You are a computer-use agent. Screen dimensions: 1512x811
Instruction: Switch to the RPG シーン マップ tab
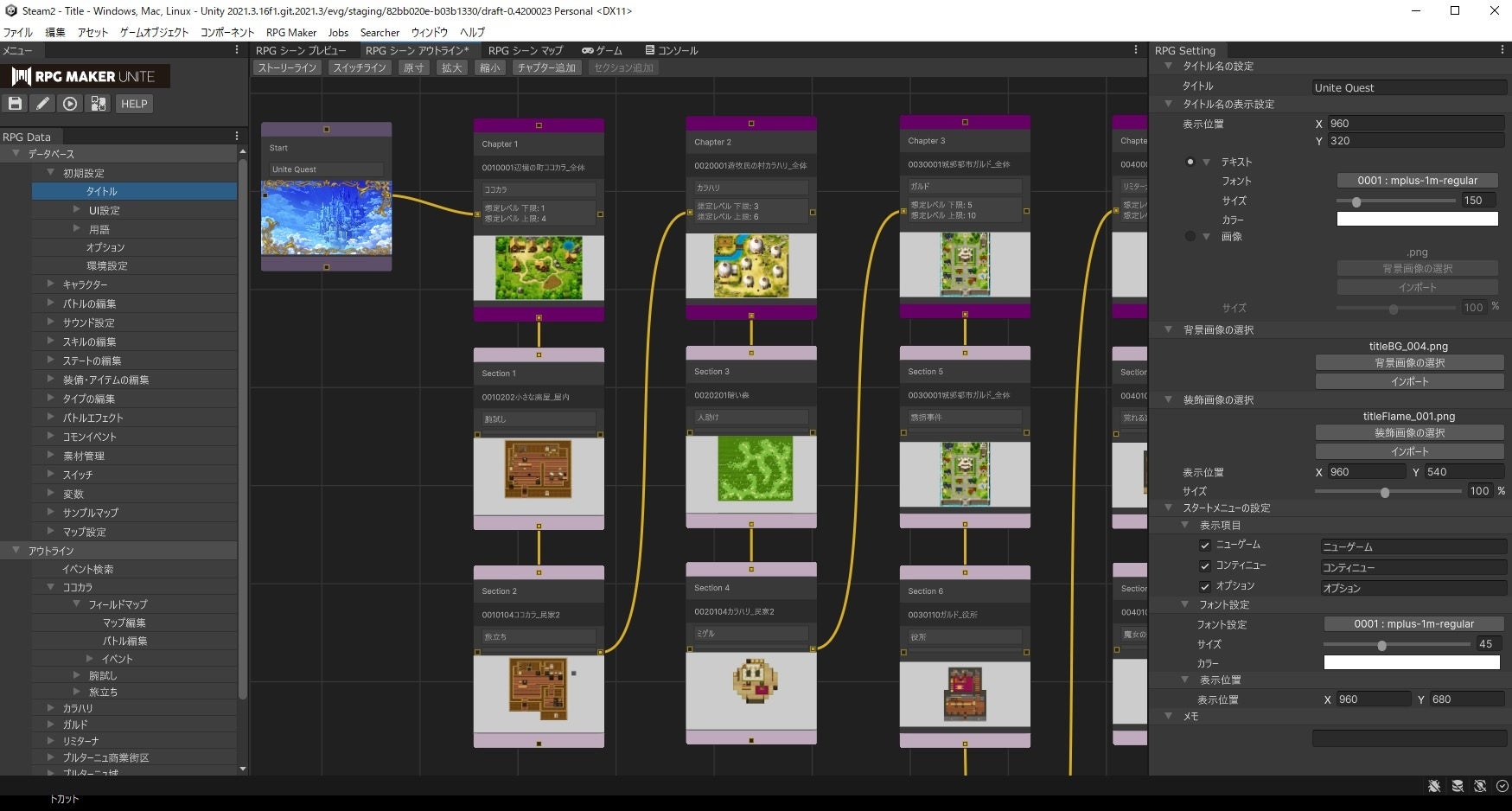pyautogui.click(x=525, y=51)
